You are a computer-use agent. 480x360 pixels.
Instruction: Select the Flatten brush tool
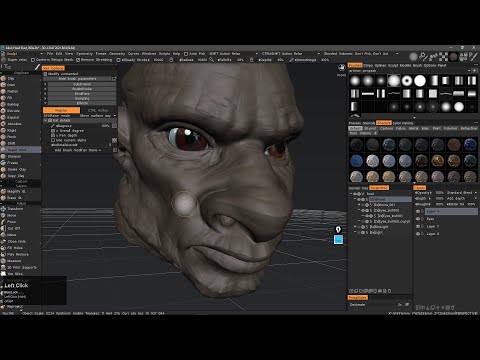click(x=12, y=91)
